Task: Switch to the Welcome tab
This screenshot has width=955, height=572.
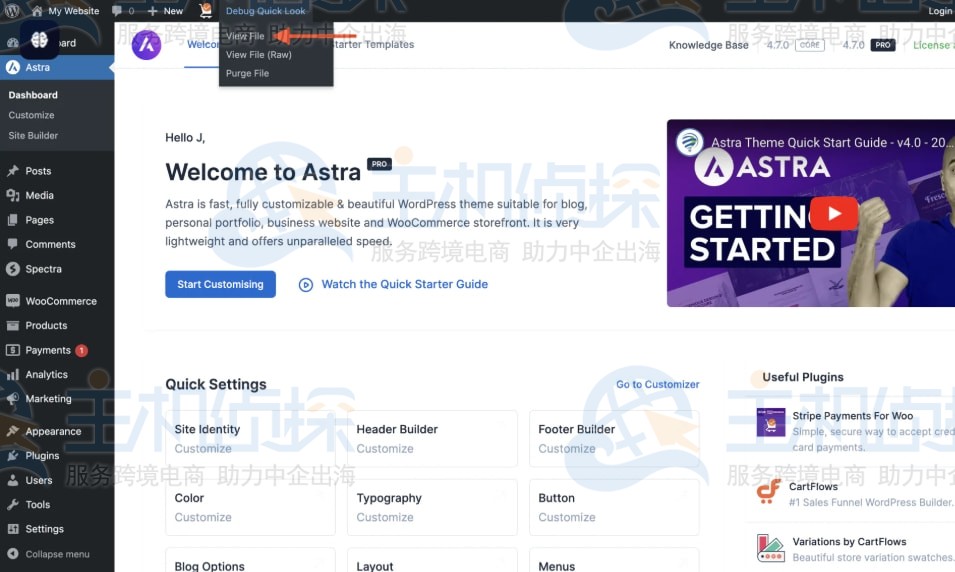Action: [x=202, y=44]
